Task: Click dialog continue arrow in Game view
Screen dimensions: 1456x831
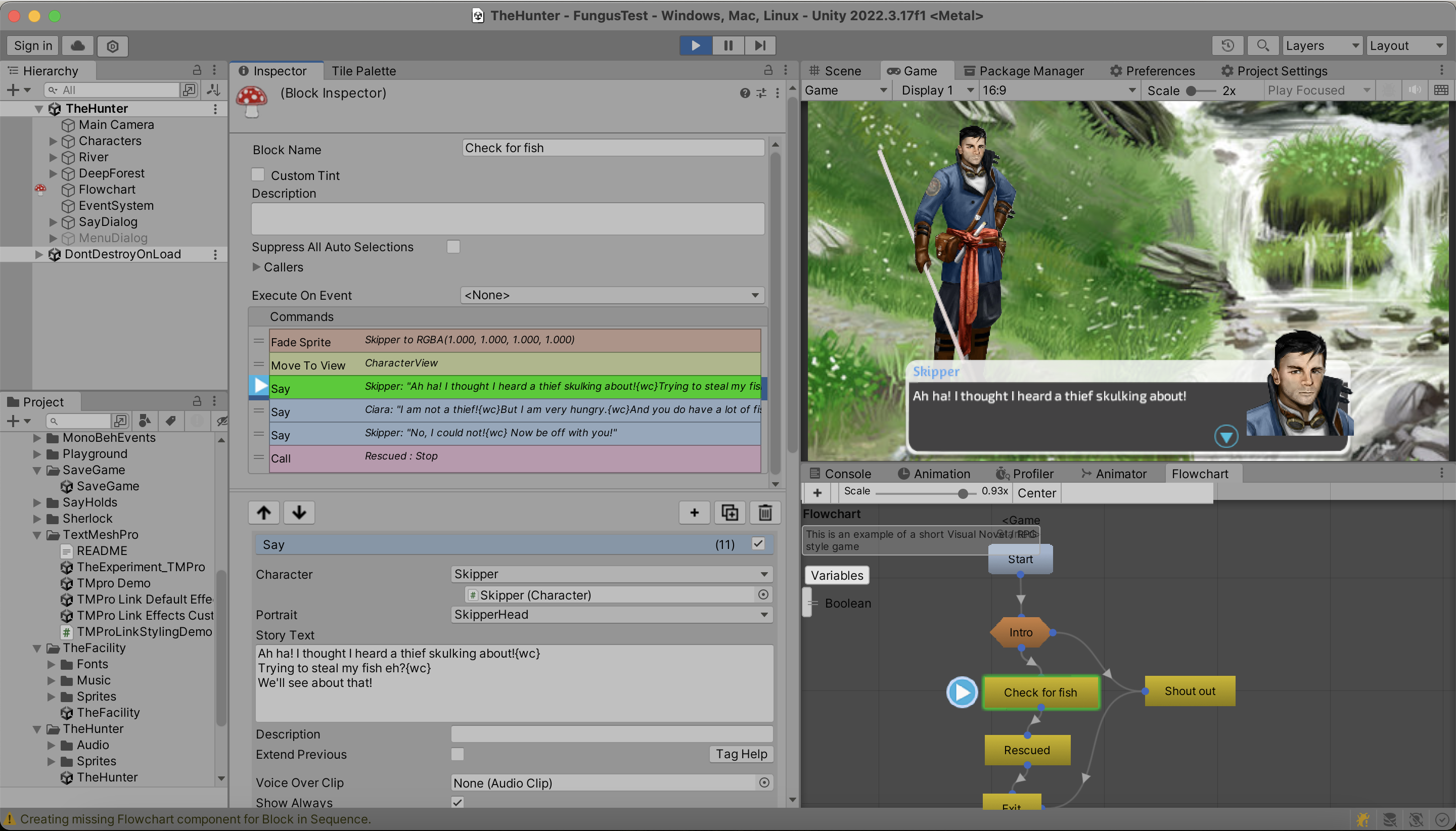Action: click(1225, 437)
